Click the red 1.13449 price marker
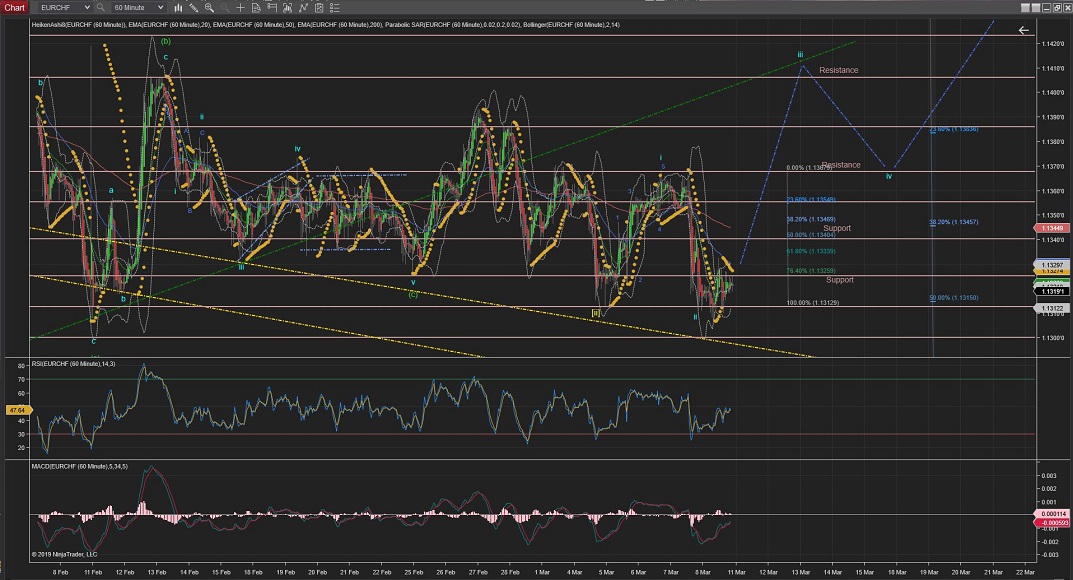 pyautogui.click(x=1052, y=228)
